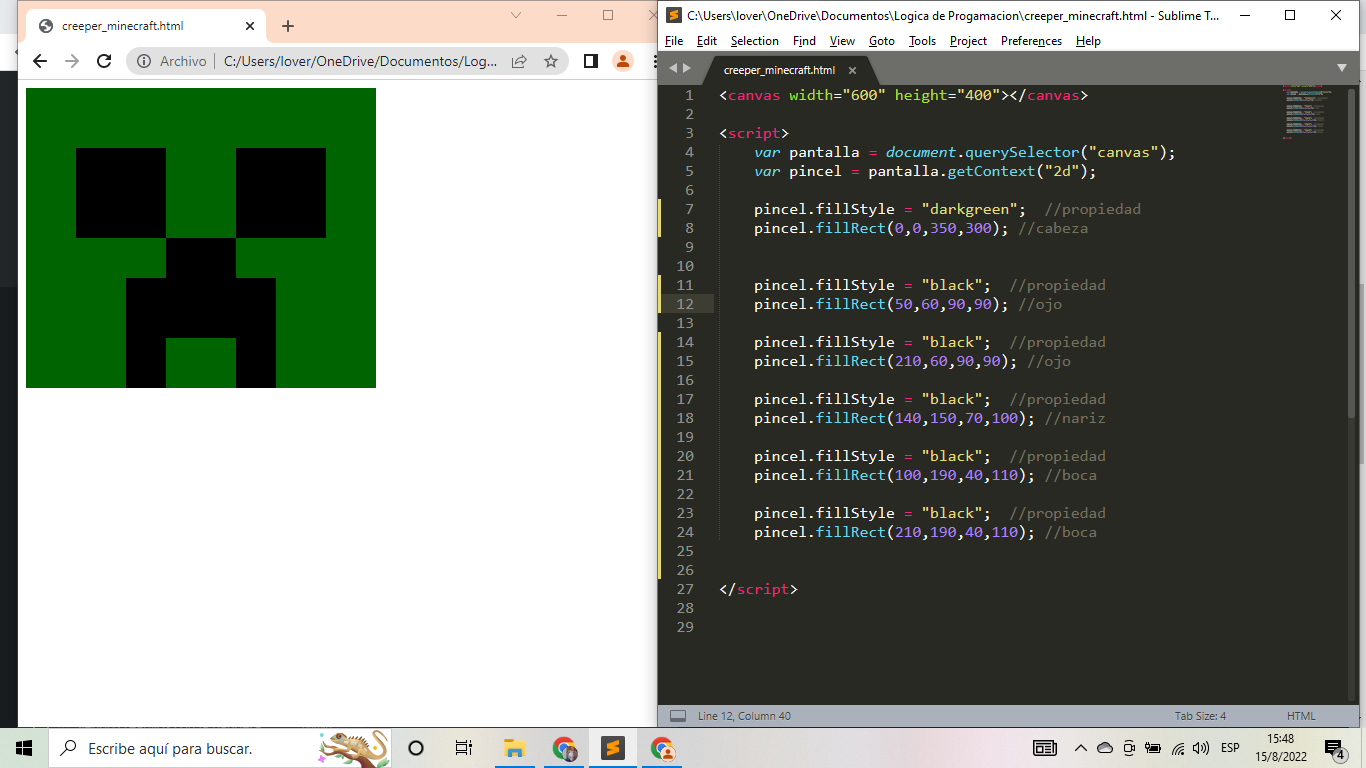Open the Selection menu

(x=754, y=41)
